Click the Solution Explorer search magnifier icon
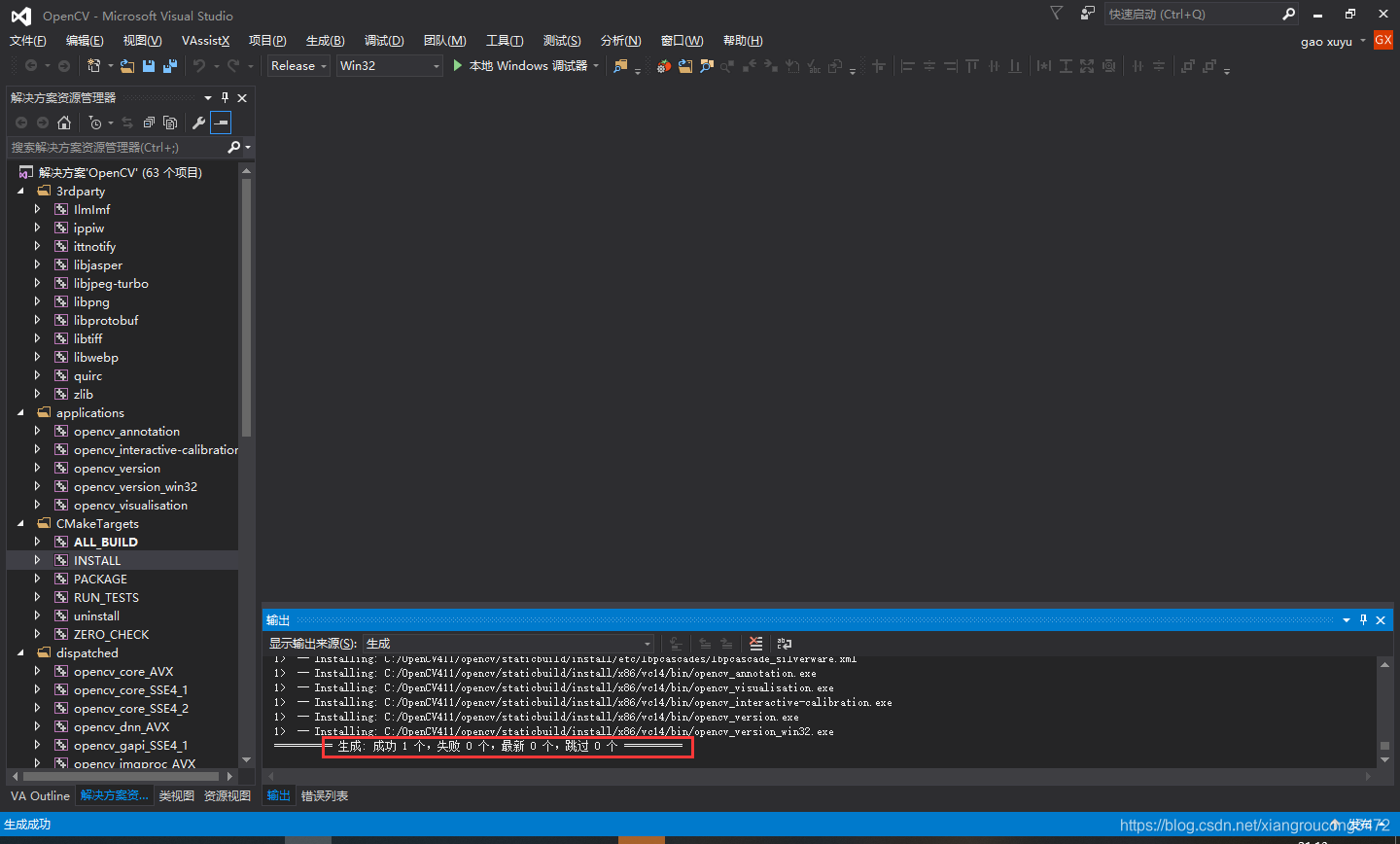The image size is (1400, 844). (x=233, y=147)
